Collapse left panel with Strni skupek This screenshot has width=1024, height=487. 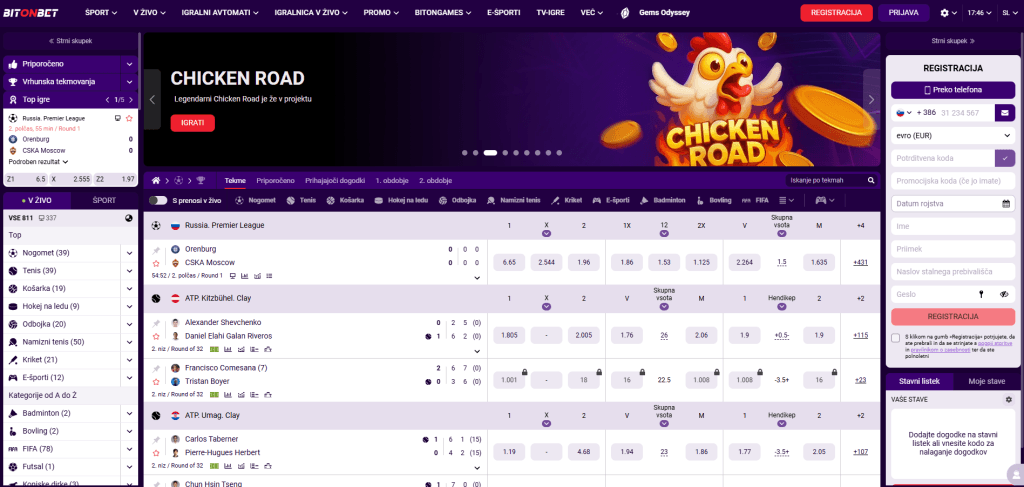tap(71, 40)
